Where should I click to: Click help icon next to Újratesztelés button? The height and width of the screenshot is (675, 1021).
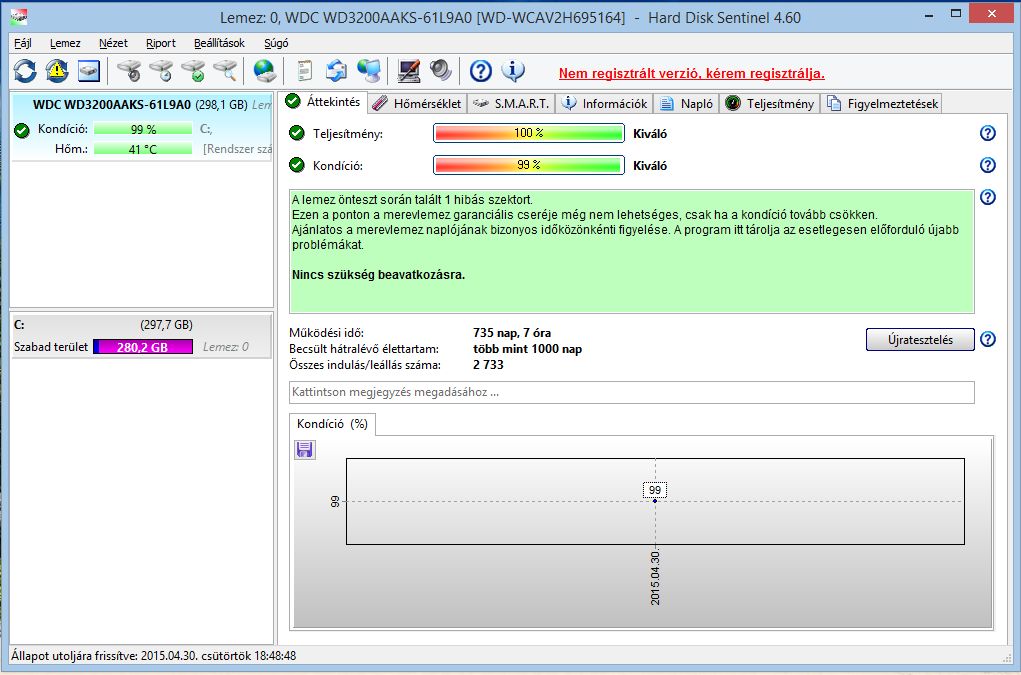[988, 339]
